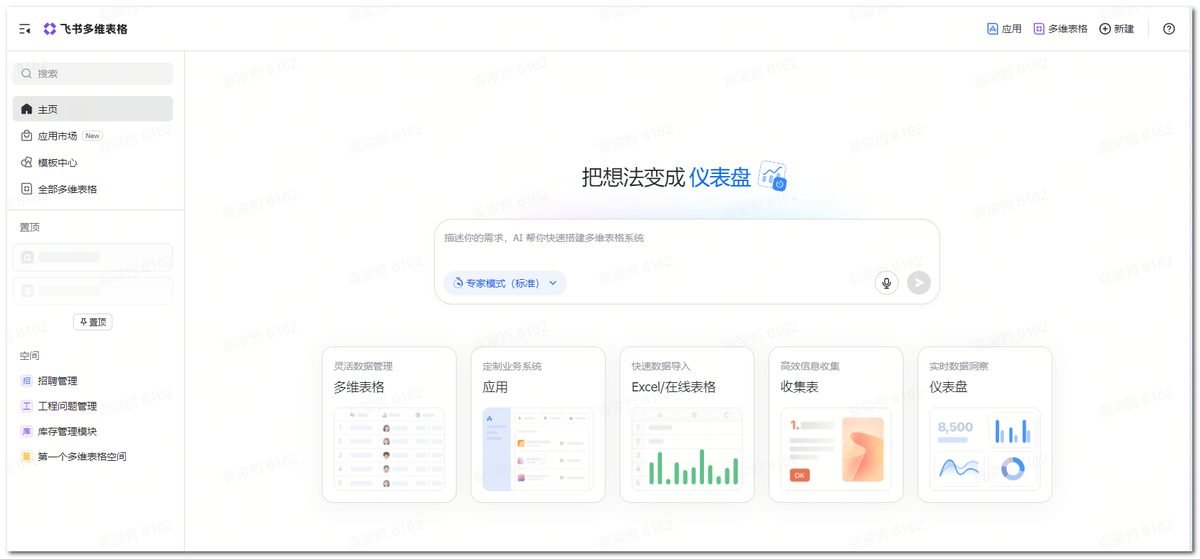The image size is (1200, 559).
Task: Go to 模板中心 in the sidebar
Action: (92, 162)
